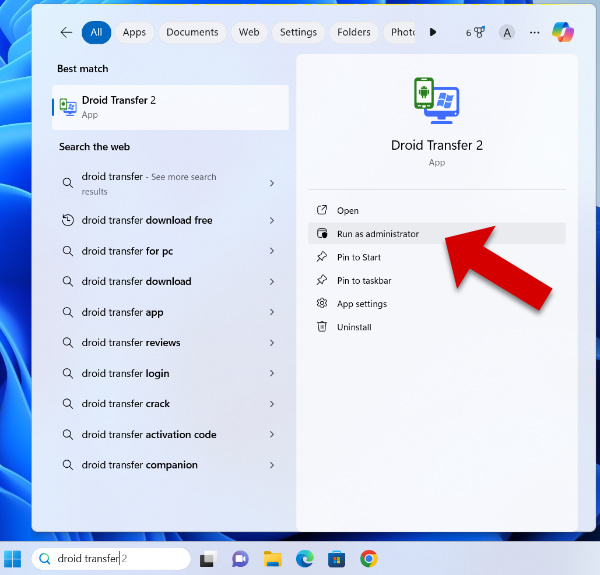This screenshot has height=575, width=600.
Task: Launch Google Chrome from the taskbar
Action: click(369, 559)
